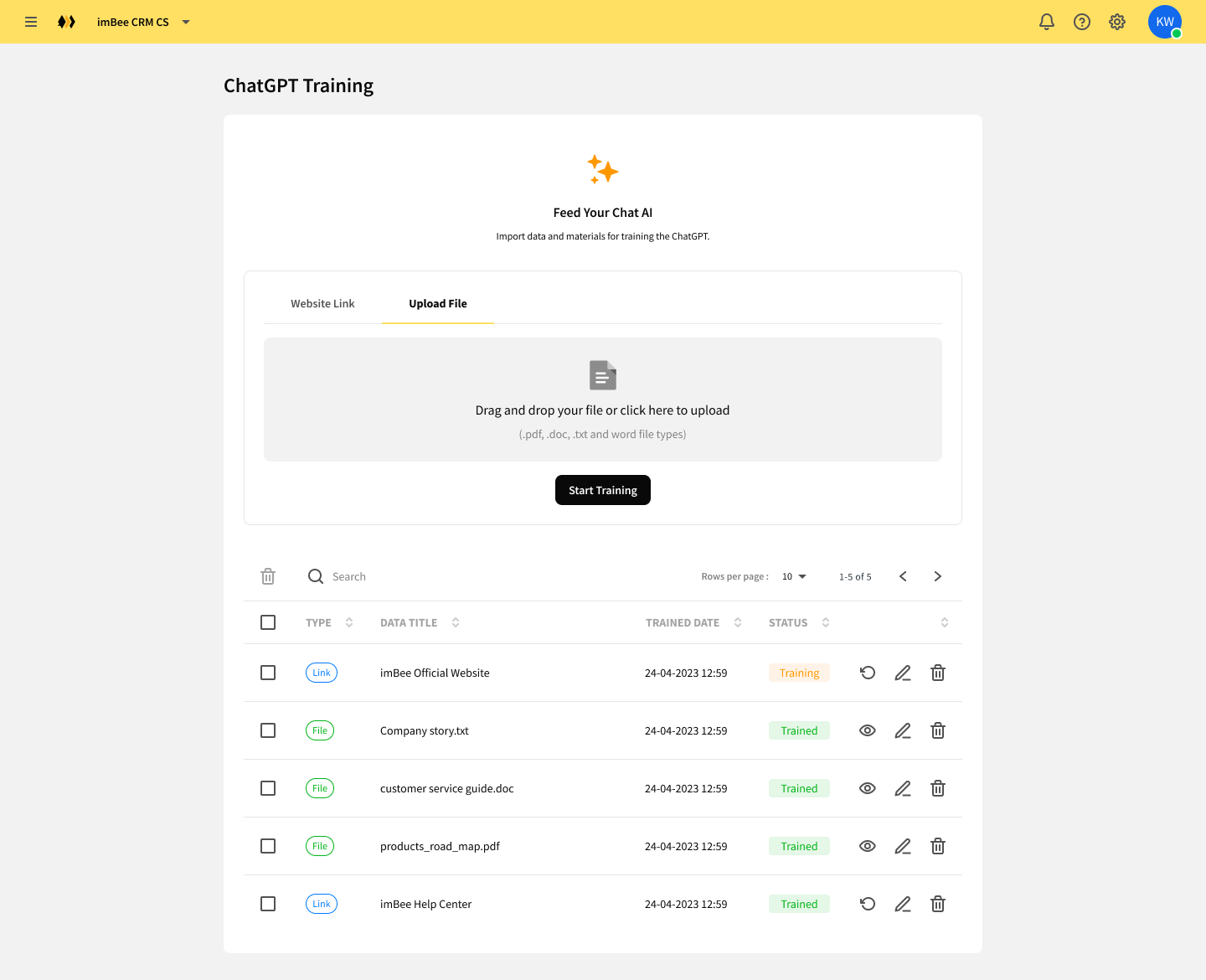Click the ChatGPT Training page heading
The height and width of the screenshot is (980, 1206).
click(298, 86)
